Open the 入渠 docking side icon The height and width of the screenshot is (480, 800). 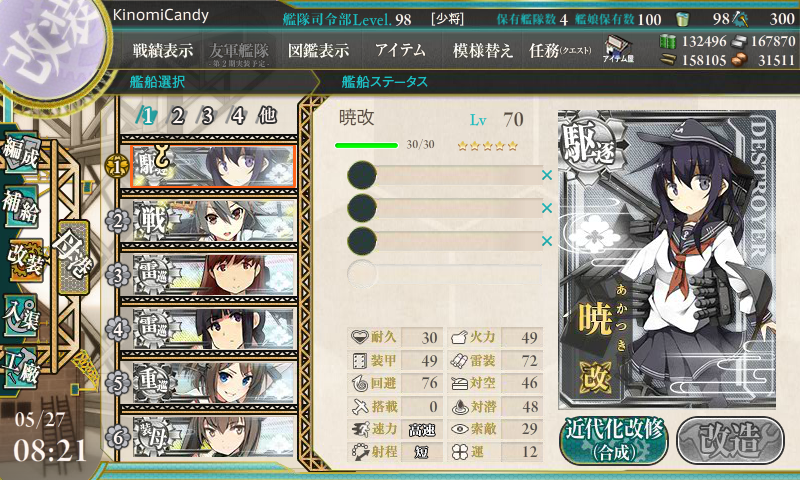tap(21, 315)
